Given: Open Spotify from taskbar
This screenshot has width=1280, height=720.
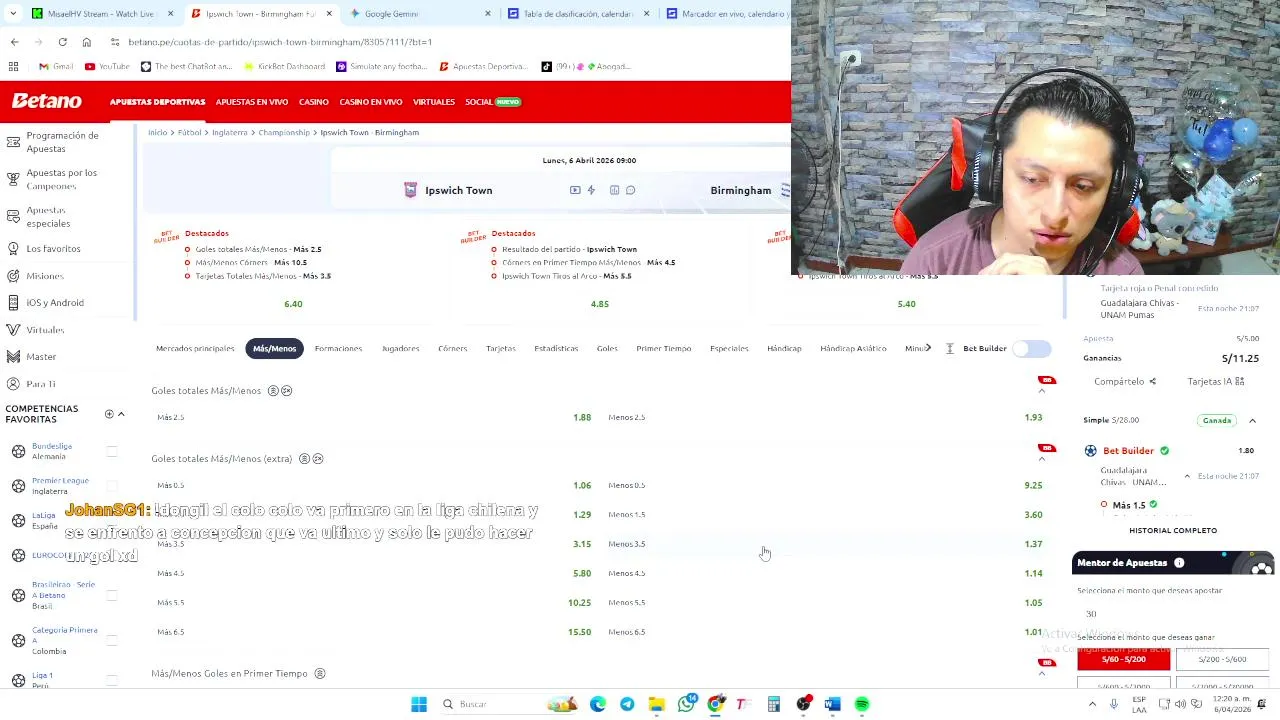Looking at the screenshot, I should coord(862,704).
